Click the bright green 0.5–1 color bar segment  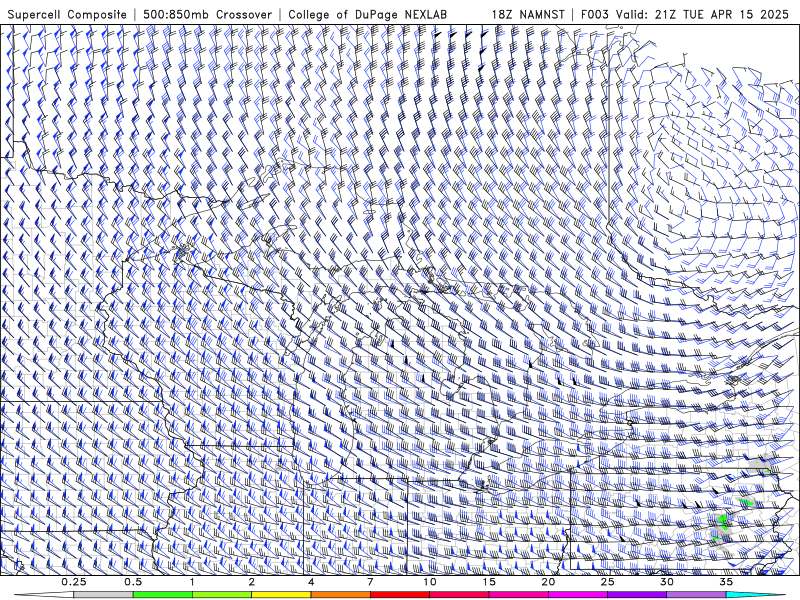(x=163, y=595)
